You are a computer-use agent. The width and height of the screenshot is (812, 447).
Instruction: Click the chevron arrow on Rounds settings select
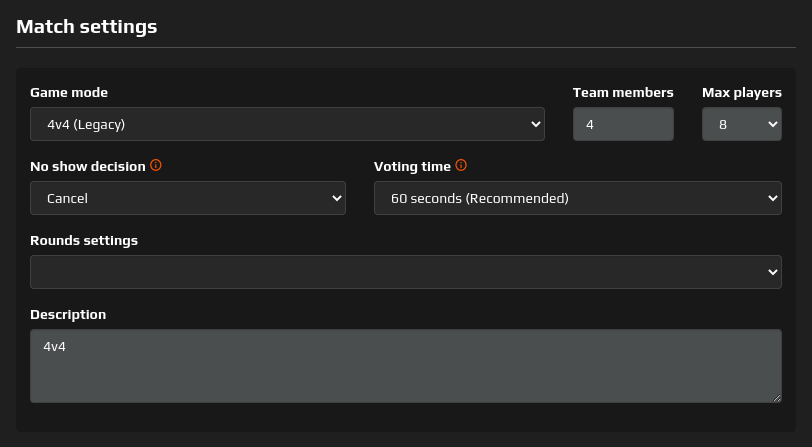[x=772, y=272]
